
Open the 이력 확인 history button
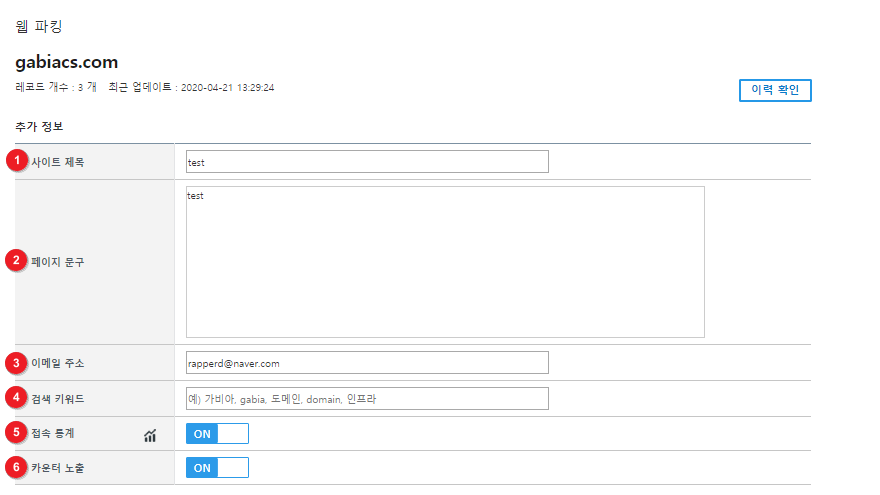(775, 90)
